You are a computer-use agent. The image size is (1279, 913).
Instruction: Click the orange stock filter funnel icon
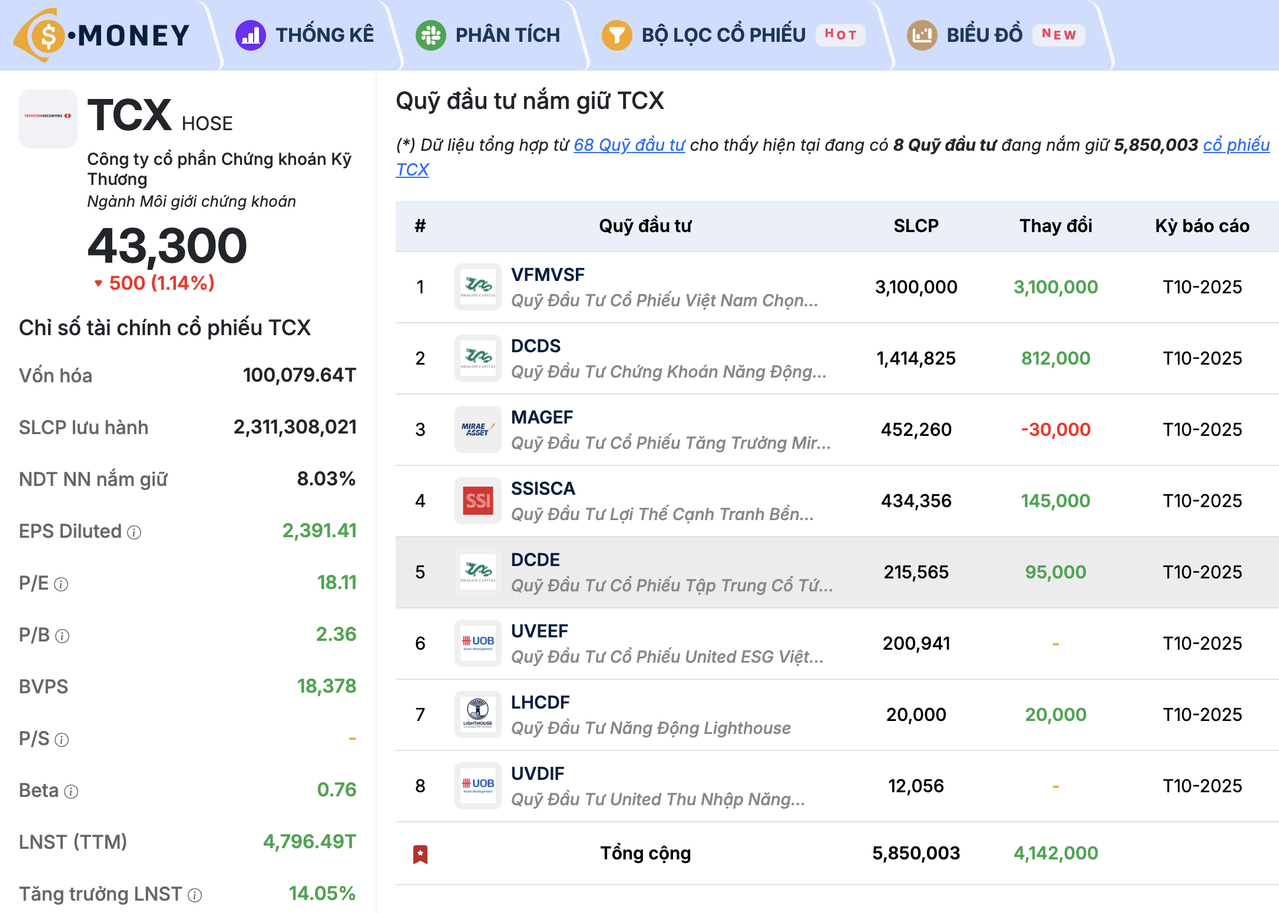616,35
